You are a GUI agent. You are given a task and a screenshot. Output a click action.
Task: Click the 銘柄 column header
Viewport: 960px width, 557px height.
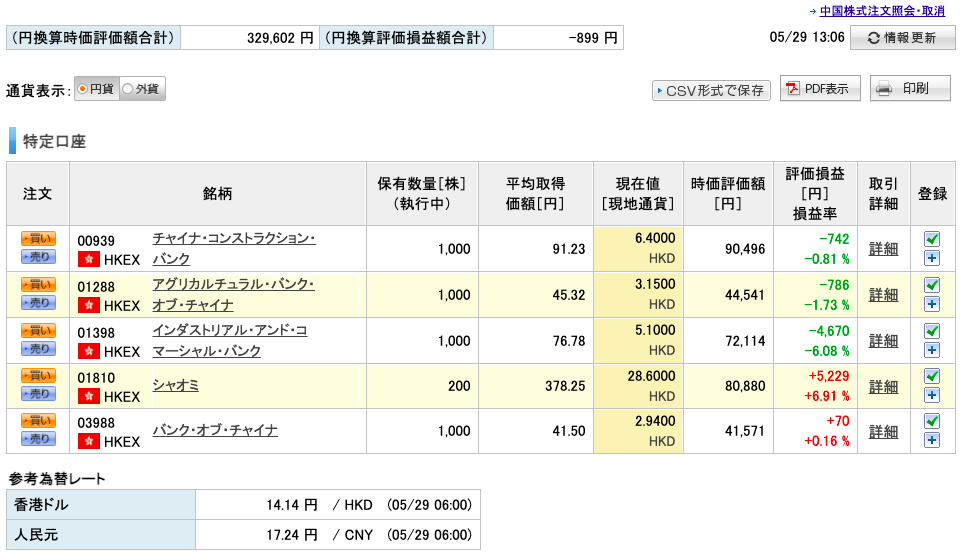click(x=217, y=194)
